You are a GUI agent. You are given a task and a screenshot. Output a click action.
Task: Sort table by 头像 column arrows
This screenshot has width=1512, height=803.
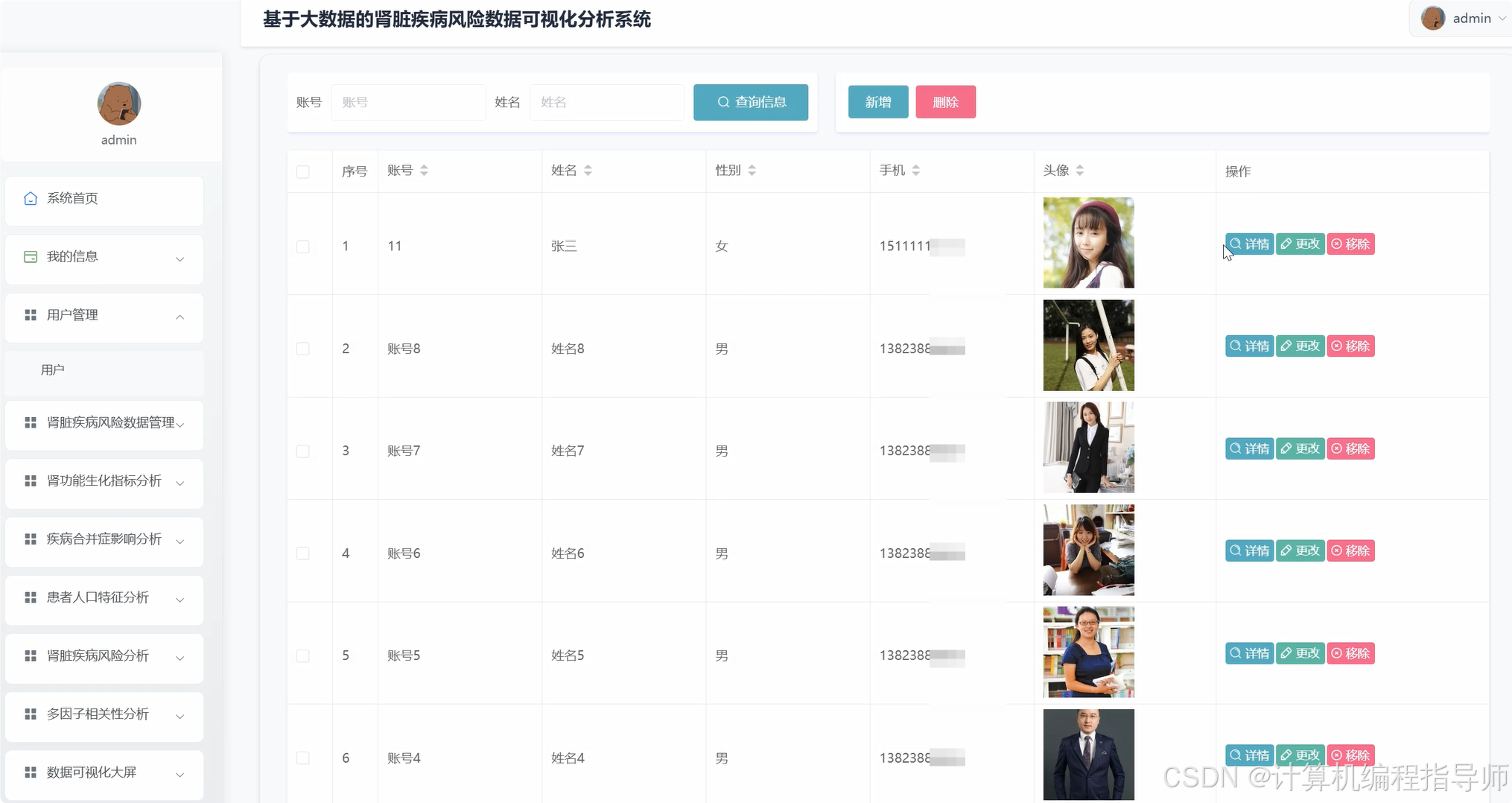1079,171
